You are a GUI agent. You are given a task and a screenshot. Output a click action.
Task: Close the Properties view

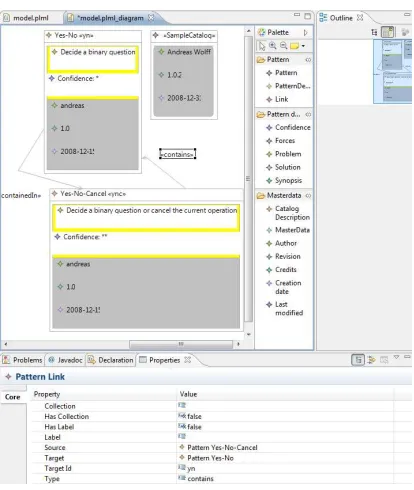tap(188, 360)
